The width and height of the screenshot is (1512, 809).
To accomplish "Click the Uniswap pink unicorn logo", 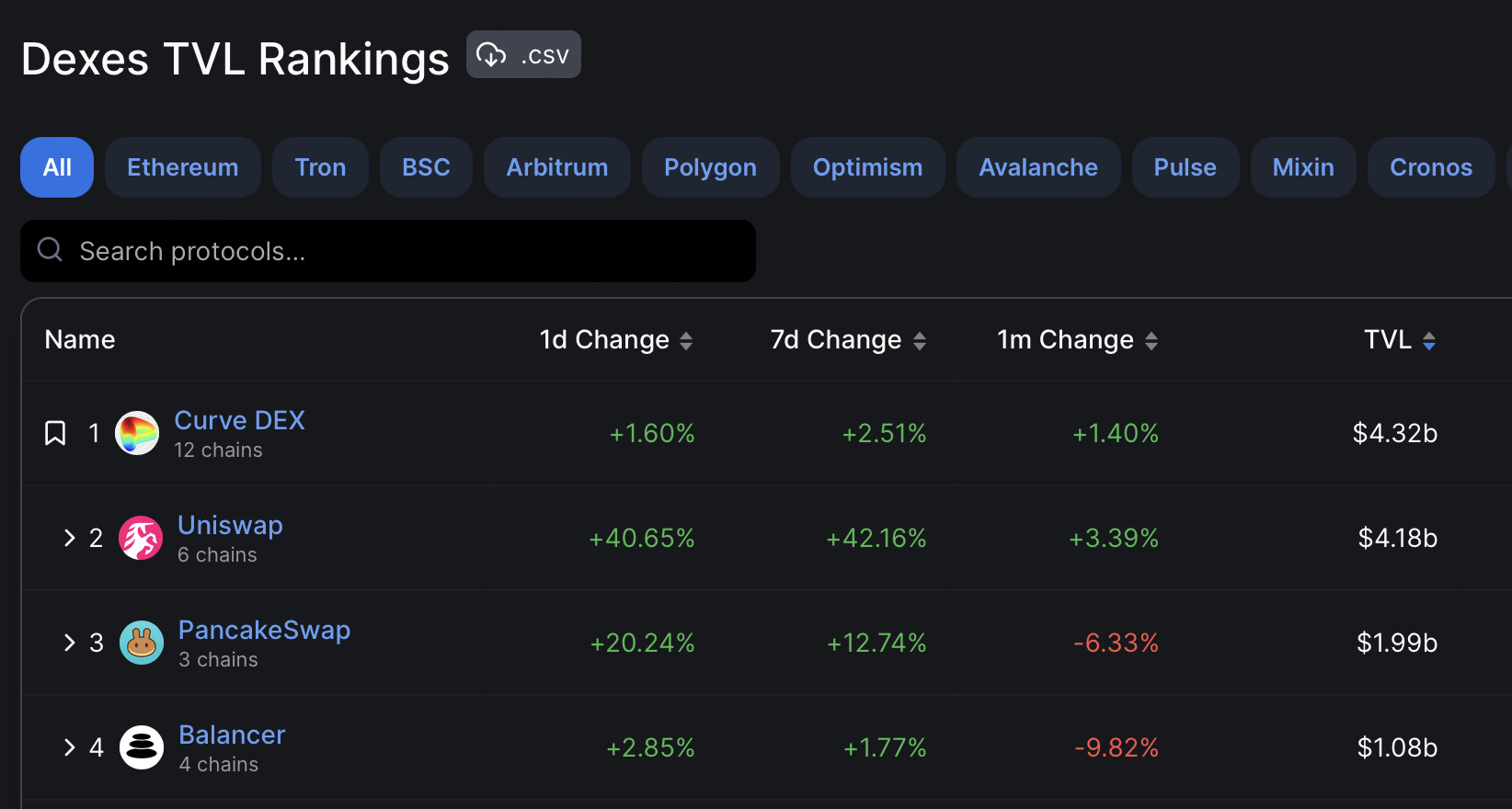I will coord(141,538).
